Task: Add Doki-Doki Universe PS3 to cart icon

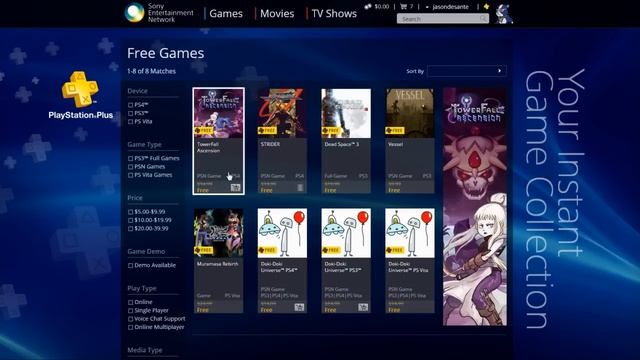Action: coord(363,307)
